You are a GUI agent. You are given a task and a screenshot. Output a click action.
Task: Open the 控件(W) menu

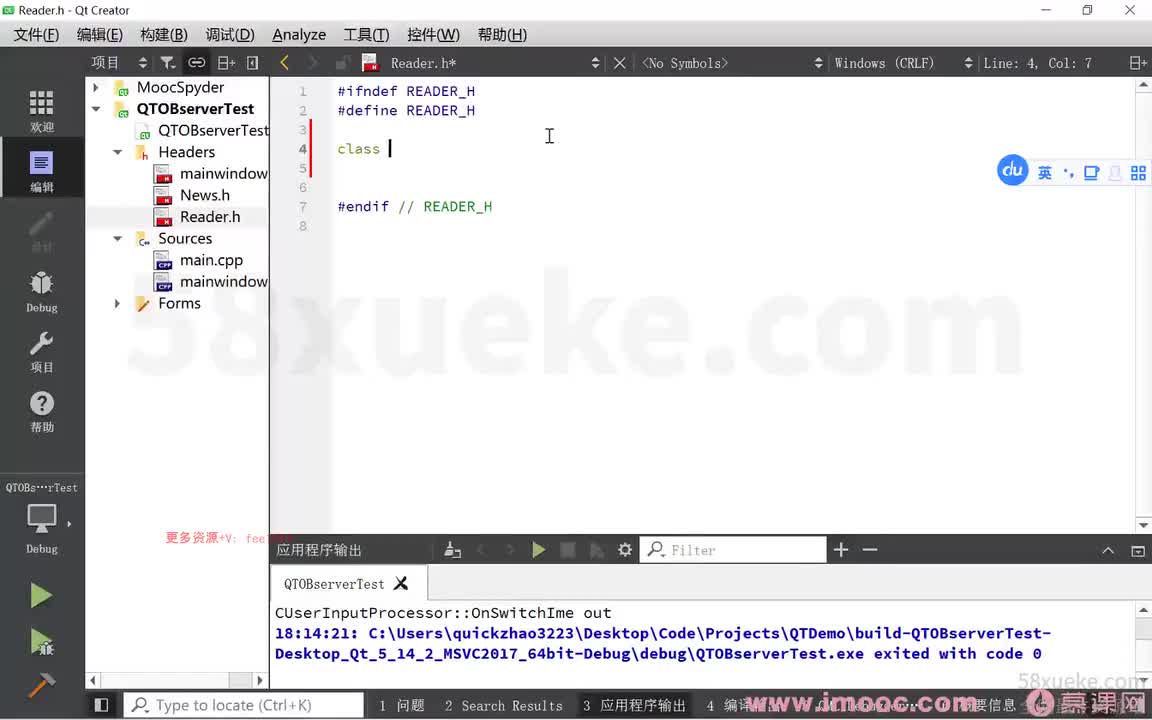pos(433,35)
